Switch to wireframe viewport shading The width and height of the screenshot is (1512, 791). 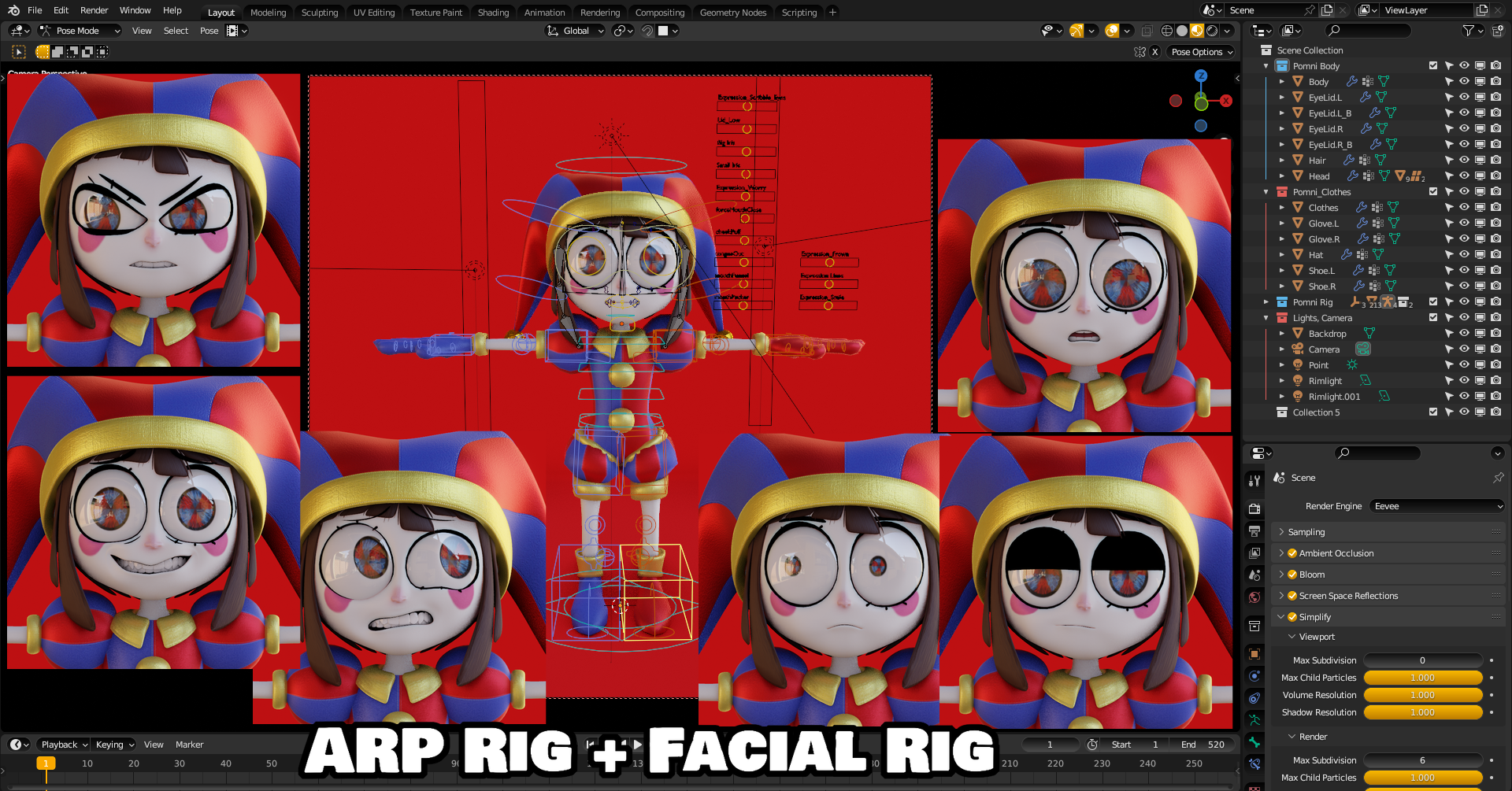coord(1167,31)
